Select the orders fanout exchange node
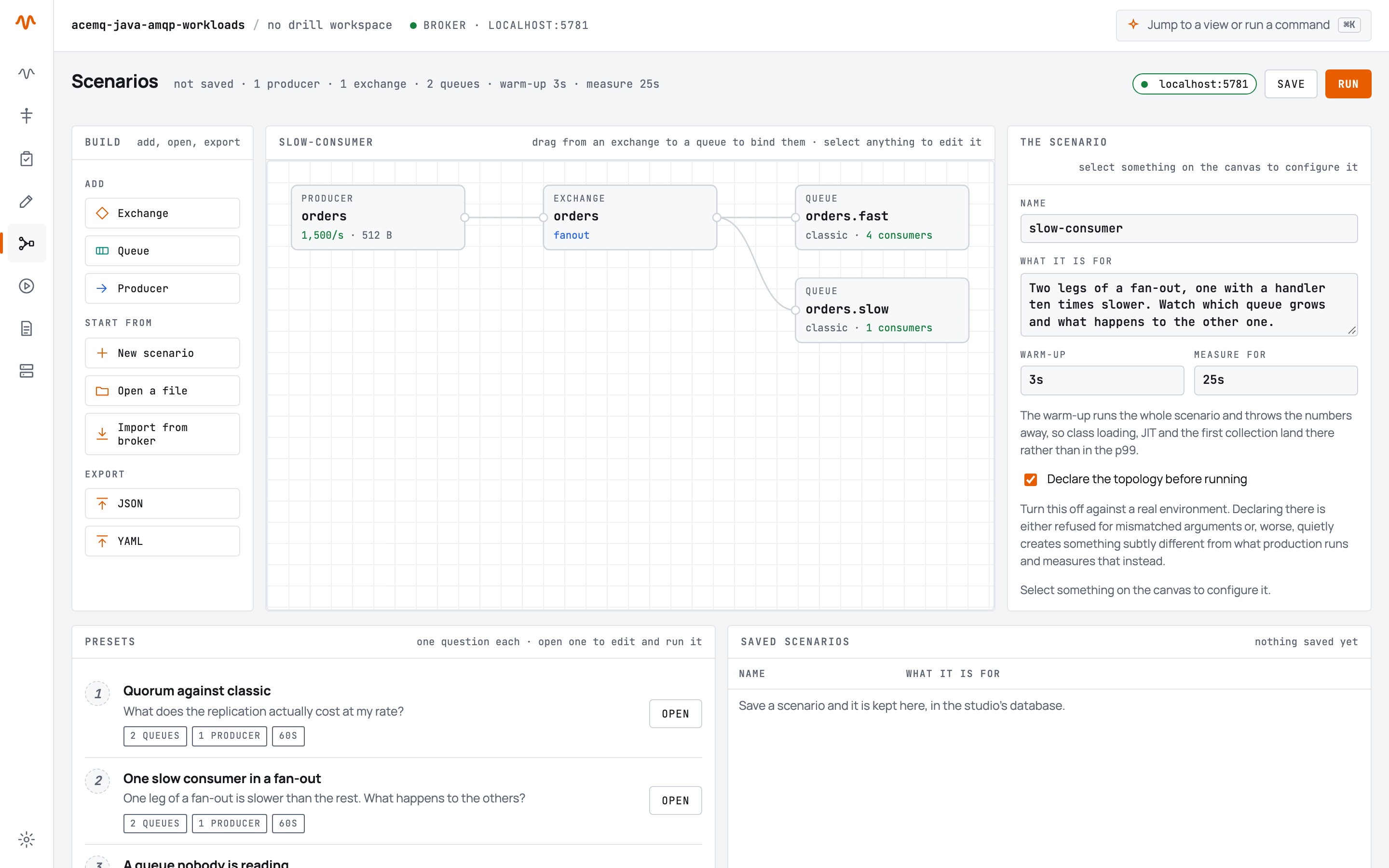 [x=630, y=217]
